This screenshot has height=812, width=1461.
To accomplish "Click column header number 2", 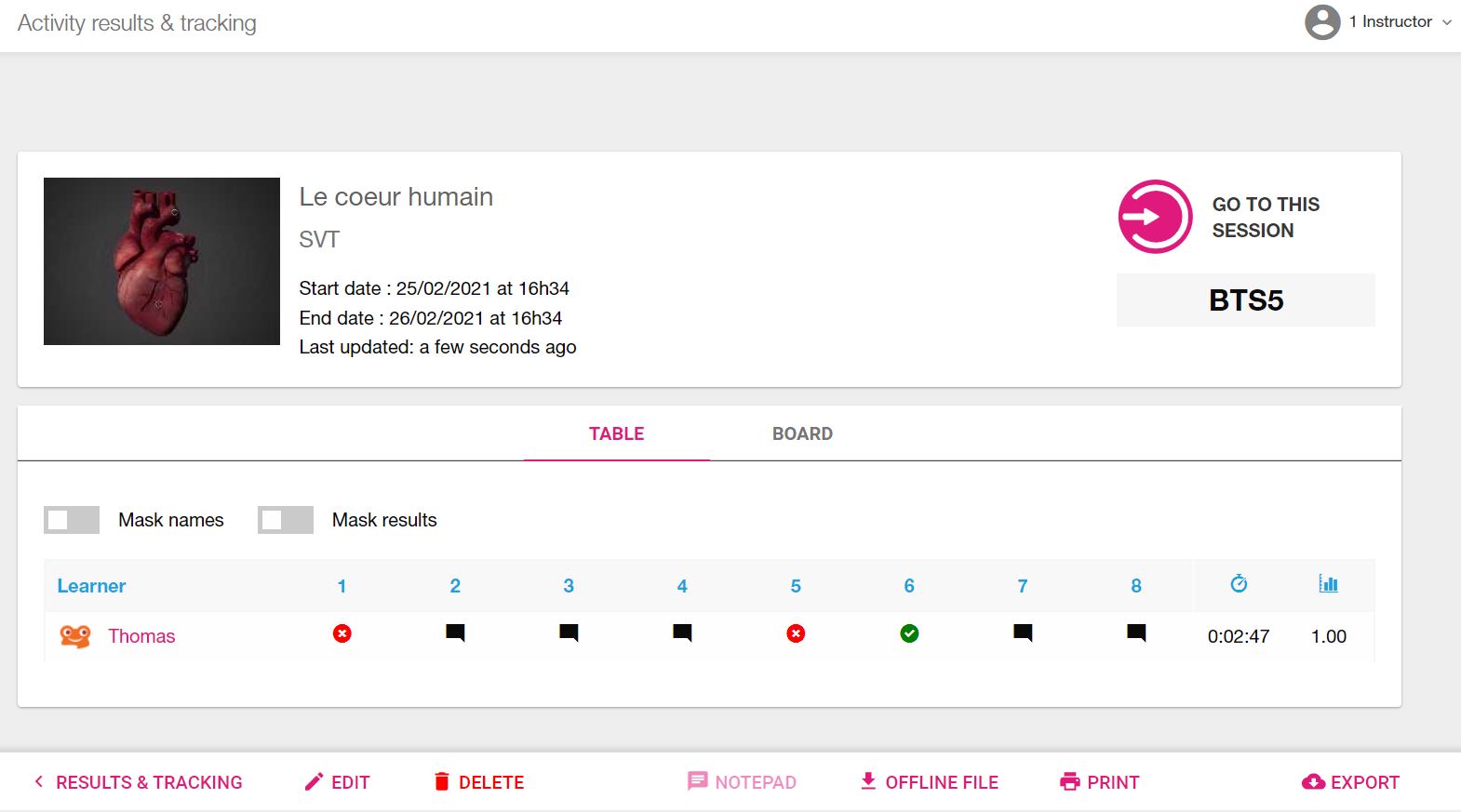I will click(455, 586).
